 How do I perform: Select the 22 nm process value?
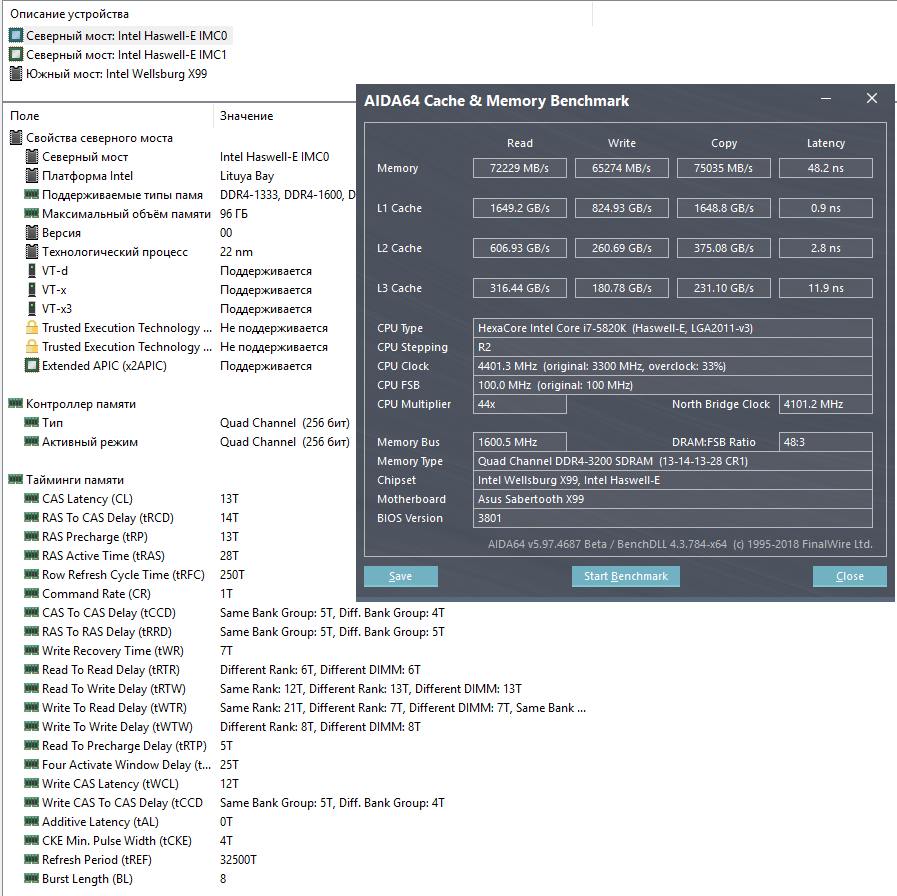point(236,252)
